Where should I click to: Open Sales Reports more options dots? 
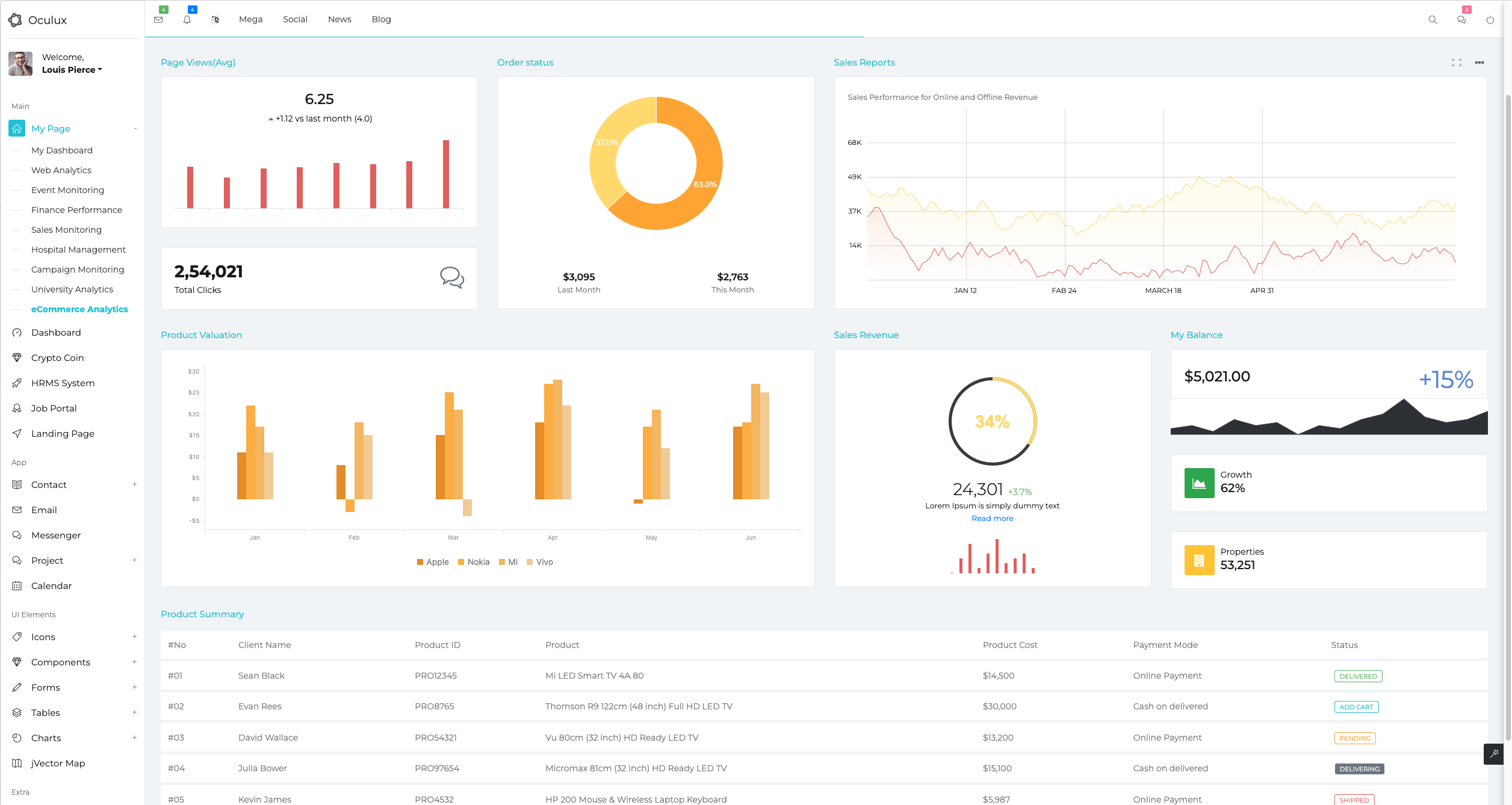point(1479,63)
